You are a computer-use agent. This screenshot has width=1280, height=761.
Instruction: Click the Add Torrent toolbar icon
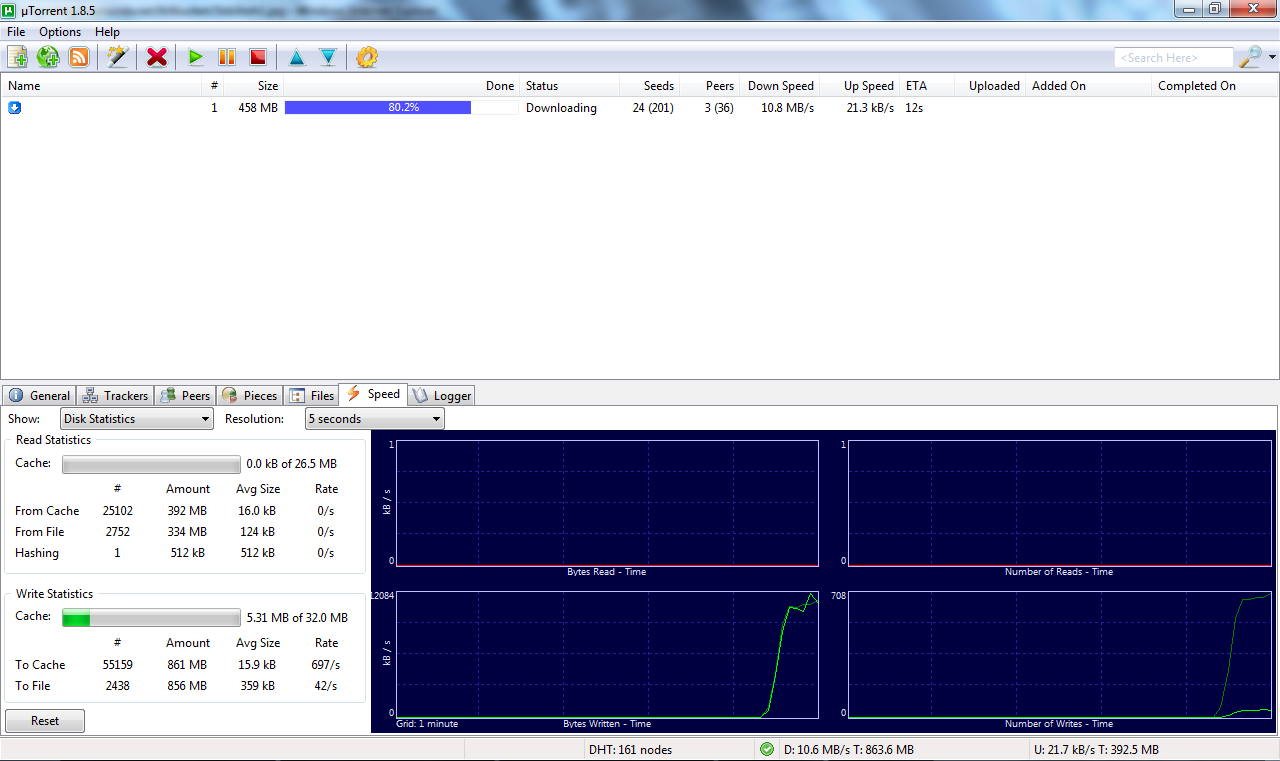click(x=17, y=57)
